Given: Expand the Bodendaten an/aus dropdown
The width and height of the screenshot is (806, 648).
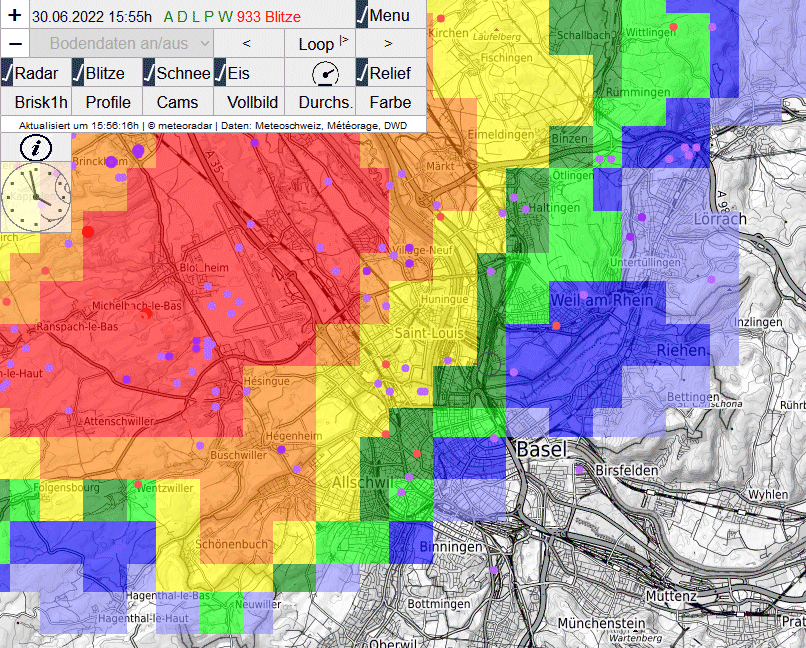Looking at the screenshot, I should (x=121, y=44).
